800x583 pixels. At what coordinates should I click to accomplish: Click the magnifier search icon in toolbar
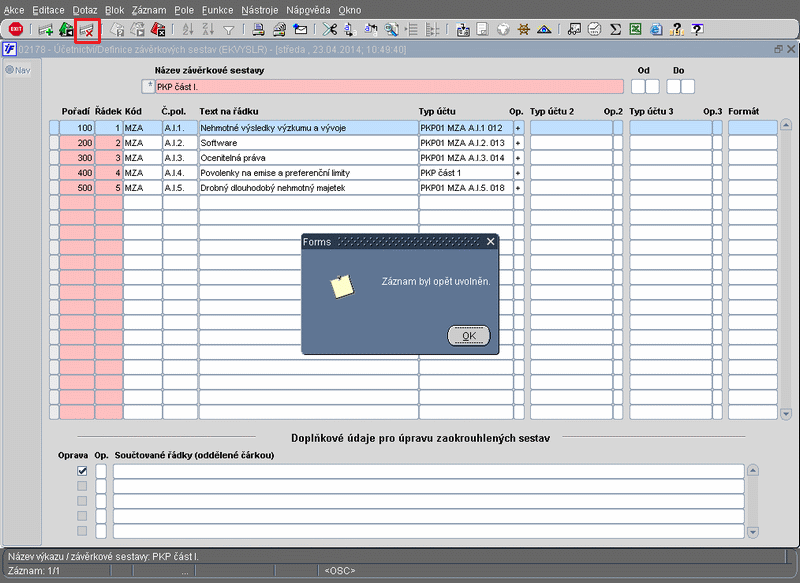pos(391,30)
